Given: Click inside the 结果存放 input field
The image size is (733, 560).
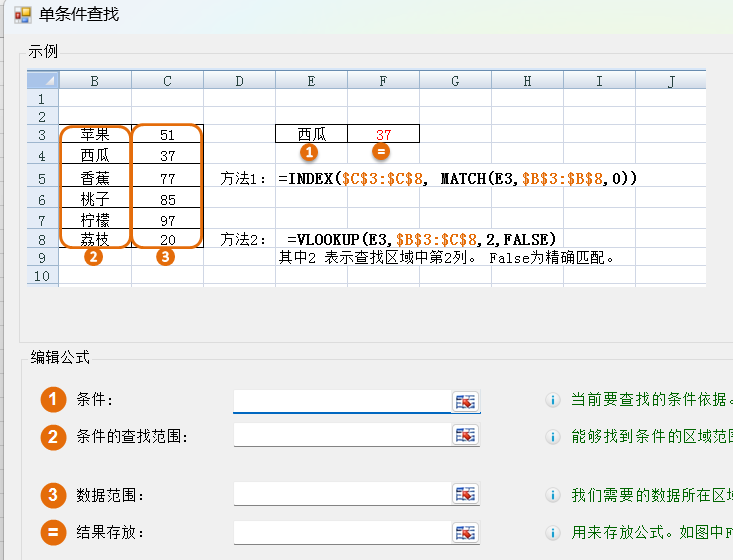Looking at the screenshot, I should (x=342, y=532).
